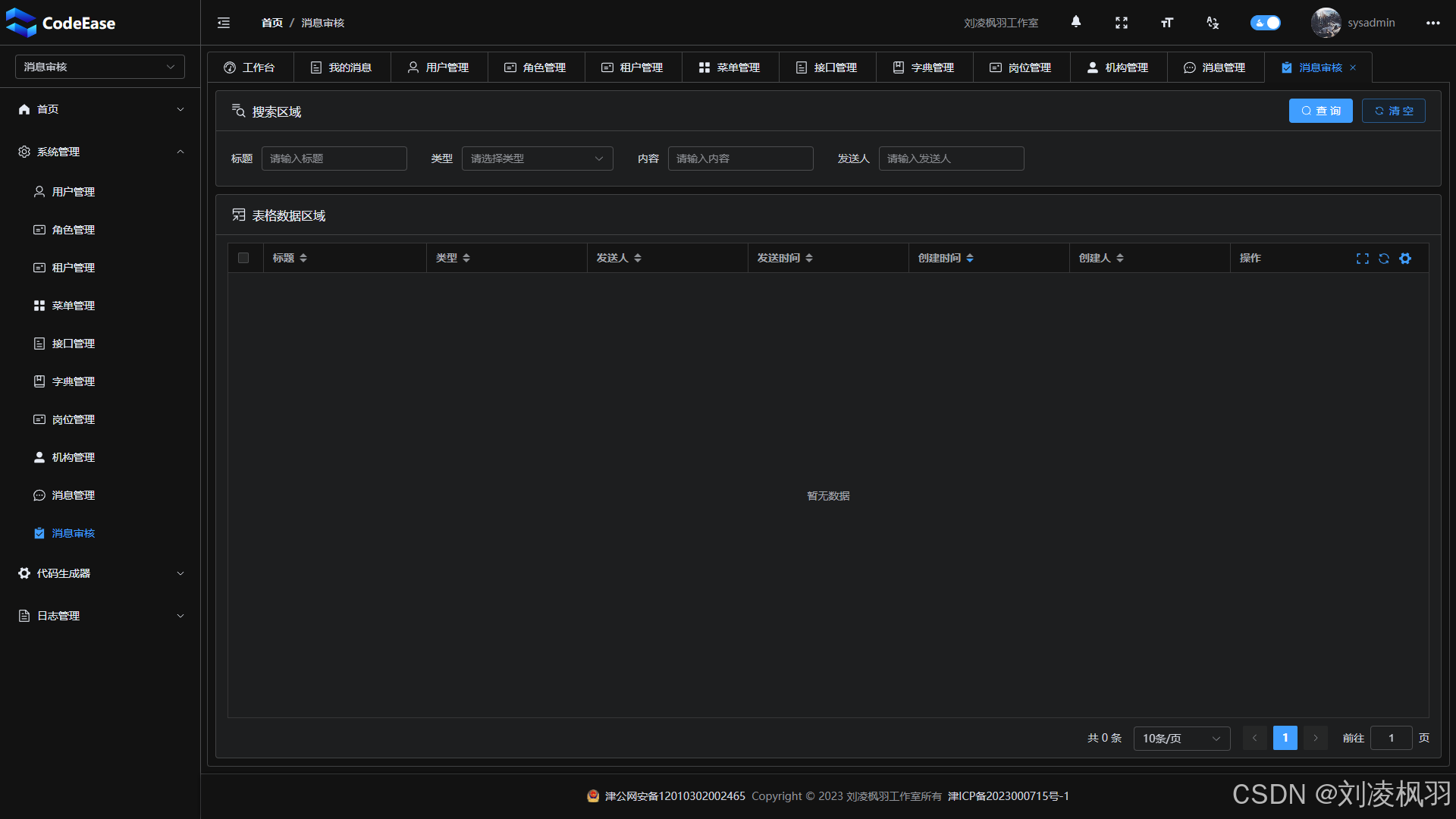This screenshot has width=1456, height=819.
Task: Click the language translate icon
Action: (x=1212, y=23)
